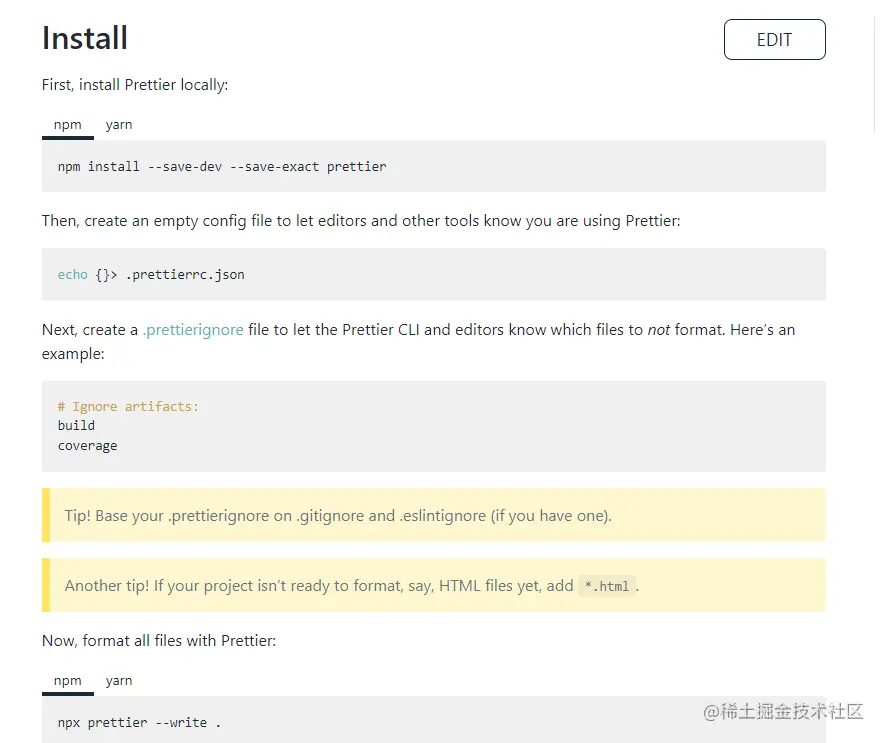The image size is (885, 743).
Task: Click the npm install --save-dev command text
Action: pos(222,167)
